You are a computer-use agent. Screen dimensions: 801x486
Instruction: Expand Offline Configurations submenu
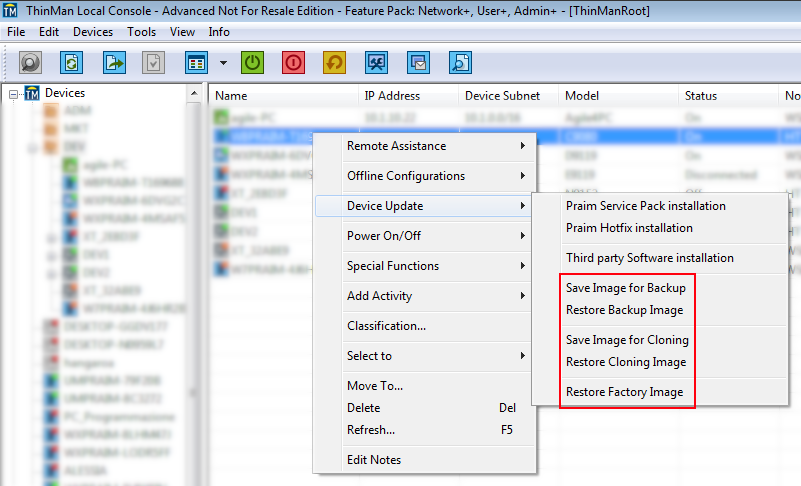(x=426, y=176)
